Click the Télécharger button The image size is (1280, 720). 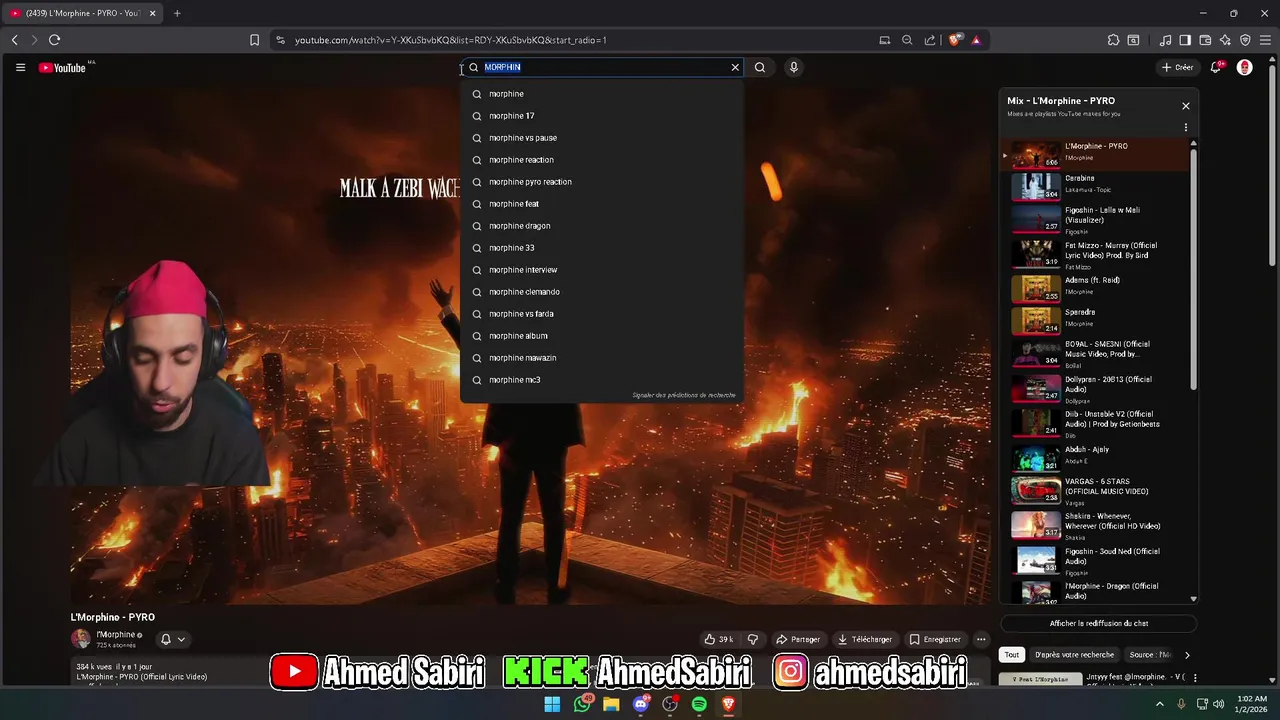[x=865, y=639]
